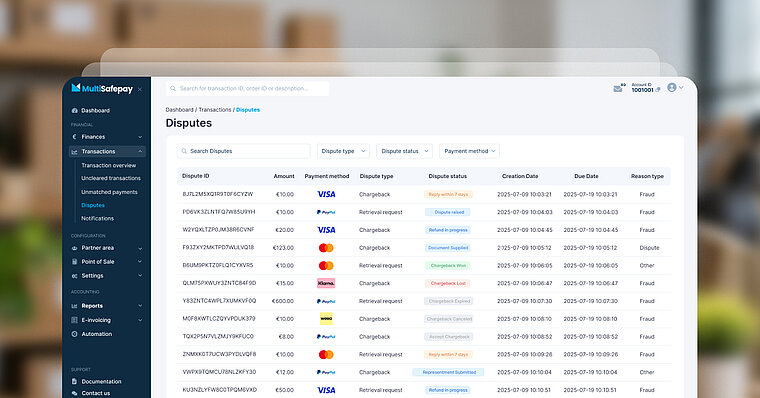The height and width of the screenshot is (398, 760).
Task: Click the Automation icon
Action: pos(75,334)
